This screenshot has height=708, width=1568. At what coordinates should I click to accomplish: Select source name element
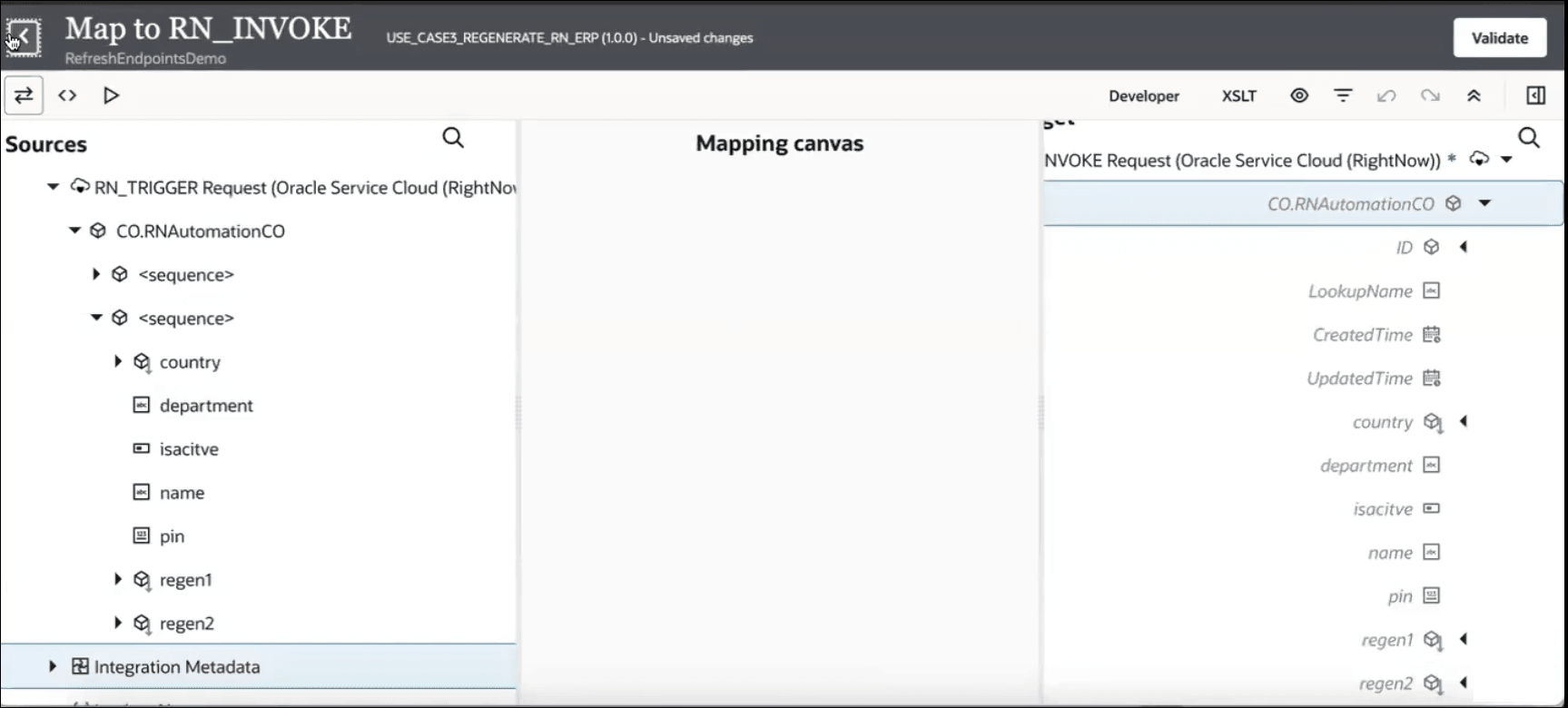(182, 493)
